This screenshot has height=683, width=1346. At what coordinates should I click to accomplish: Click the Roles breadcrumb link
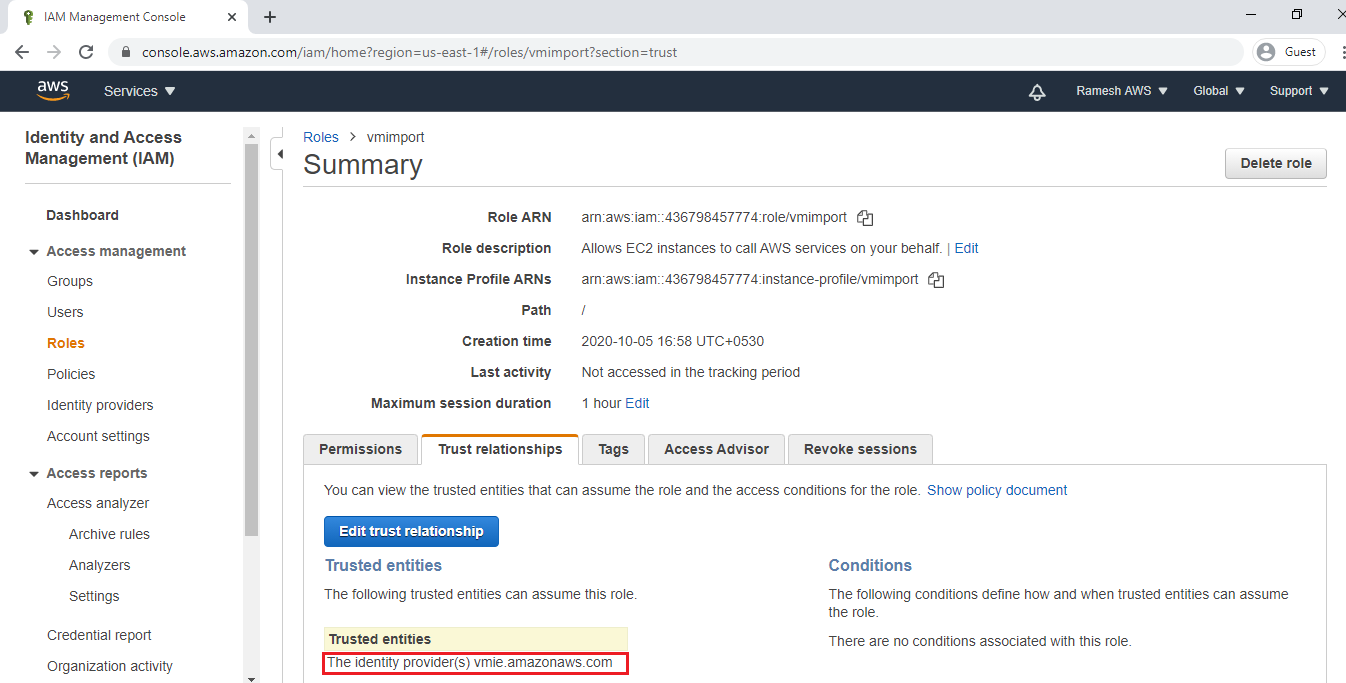click(321, 138)
